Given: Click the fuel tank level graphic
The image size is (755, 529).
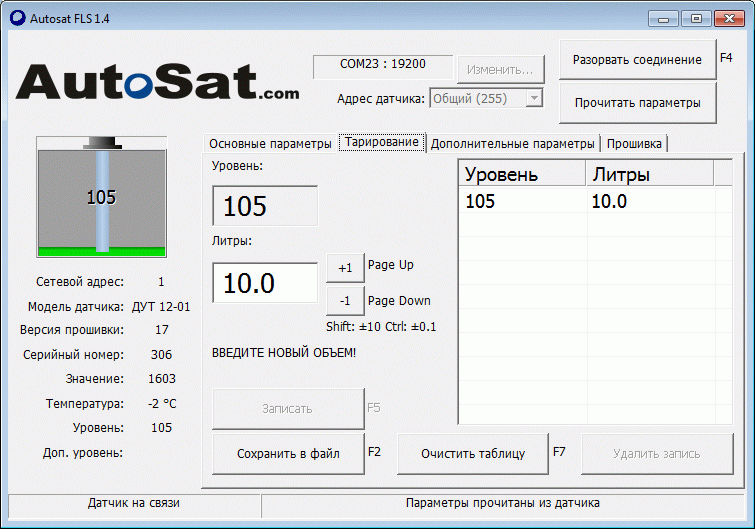Looking at the screenshot, I should pos(101,196).
